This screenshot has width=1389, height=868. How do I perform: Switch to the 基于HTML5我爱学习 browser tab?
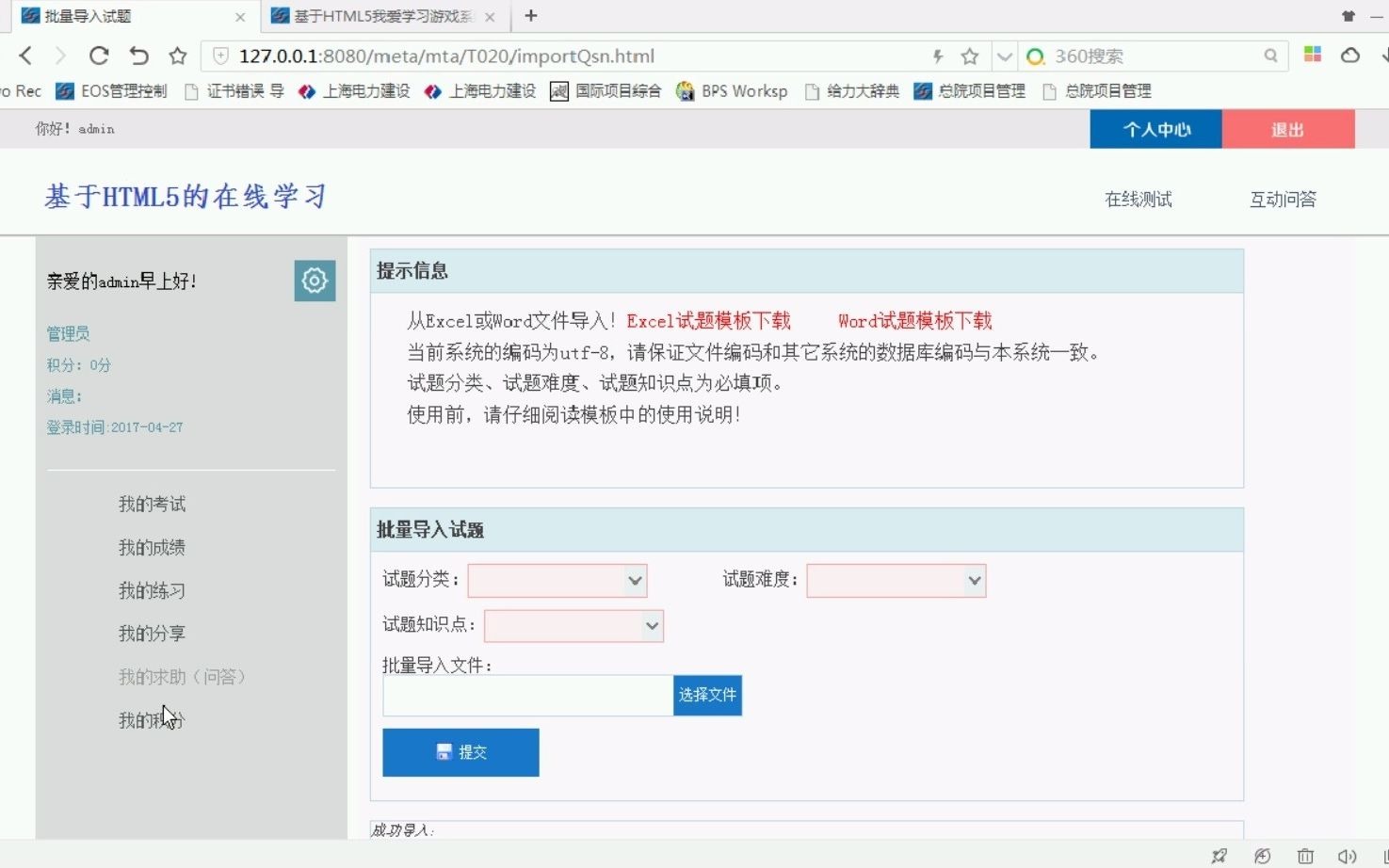click(x=377, y=16)
